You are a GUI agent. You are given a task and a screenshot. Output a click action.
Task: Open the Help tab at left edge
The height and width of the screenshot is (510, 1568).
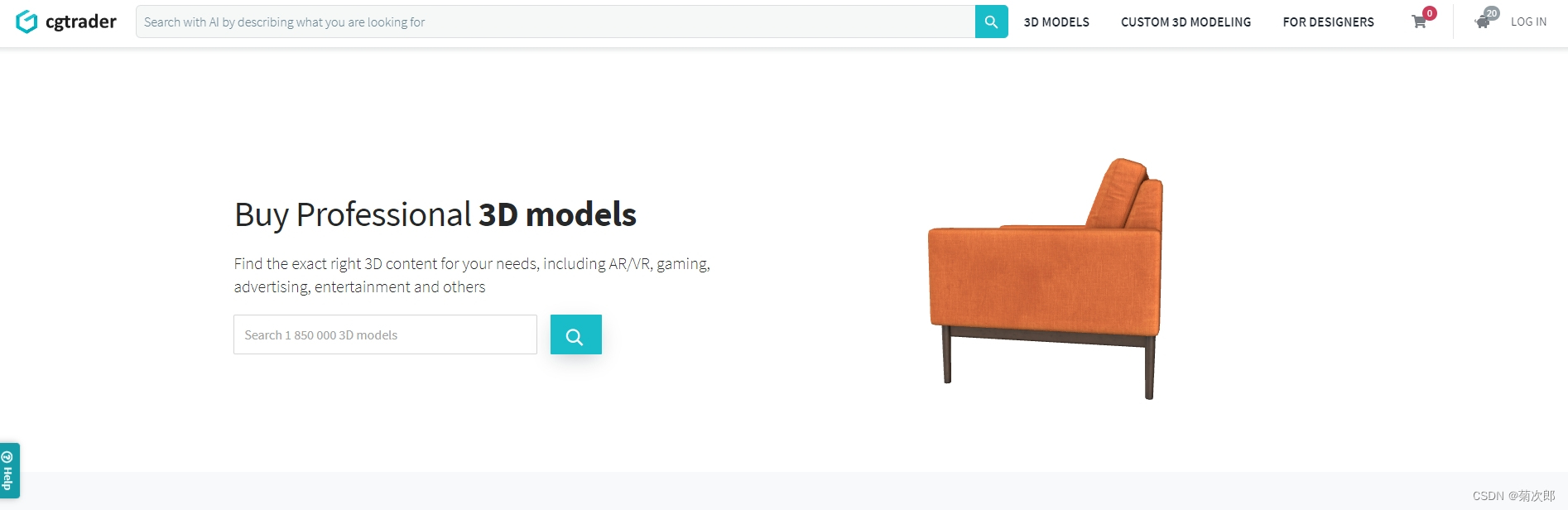9,470
